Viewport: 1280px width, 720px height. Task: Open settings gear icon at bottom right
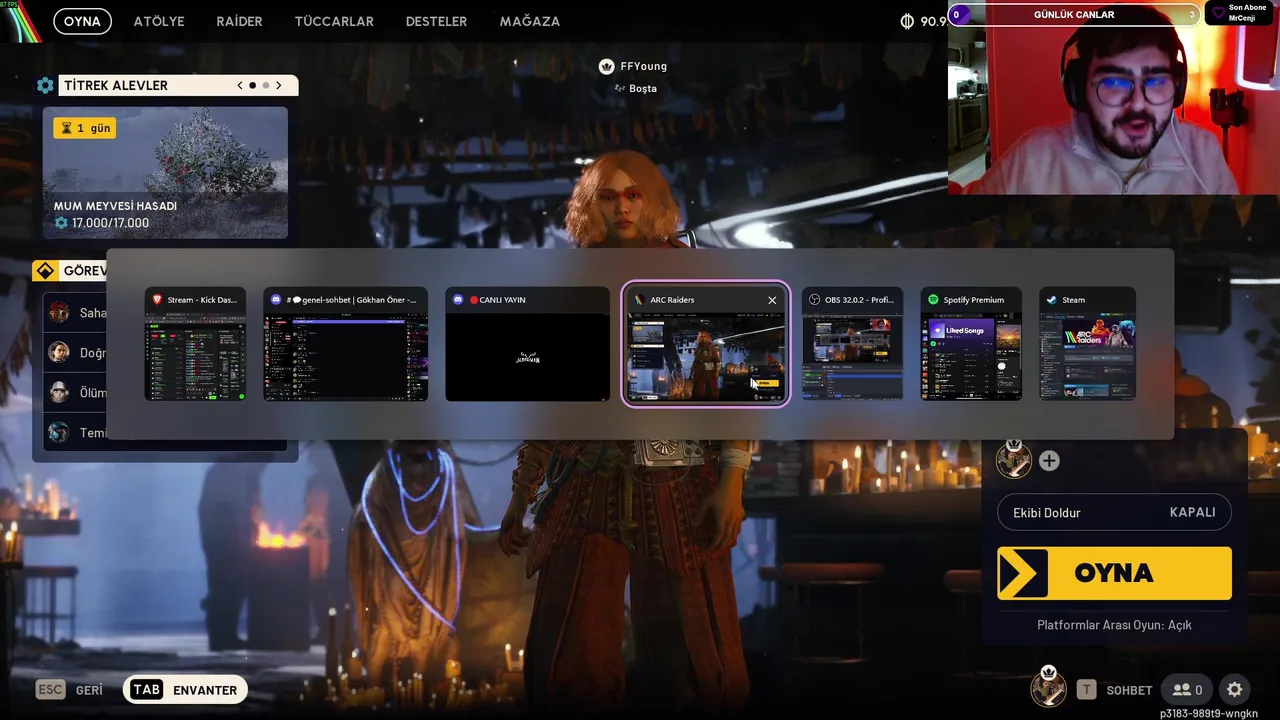1235,690
